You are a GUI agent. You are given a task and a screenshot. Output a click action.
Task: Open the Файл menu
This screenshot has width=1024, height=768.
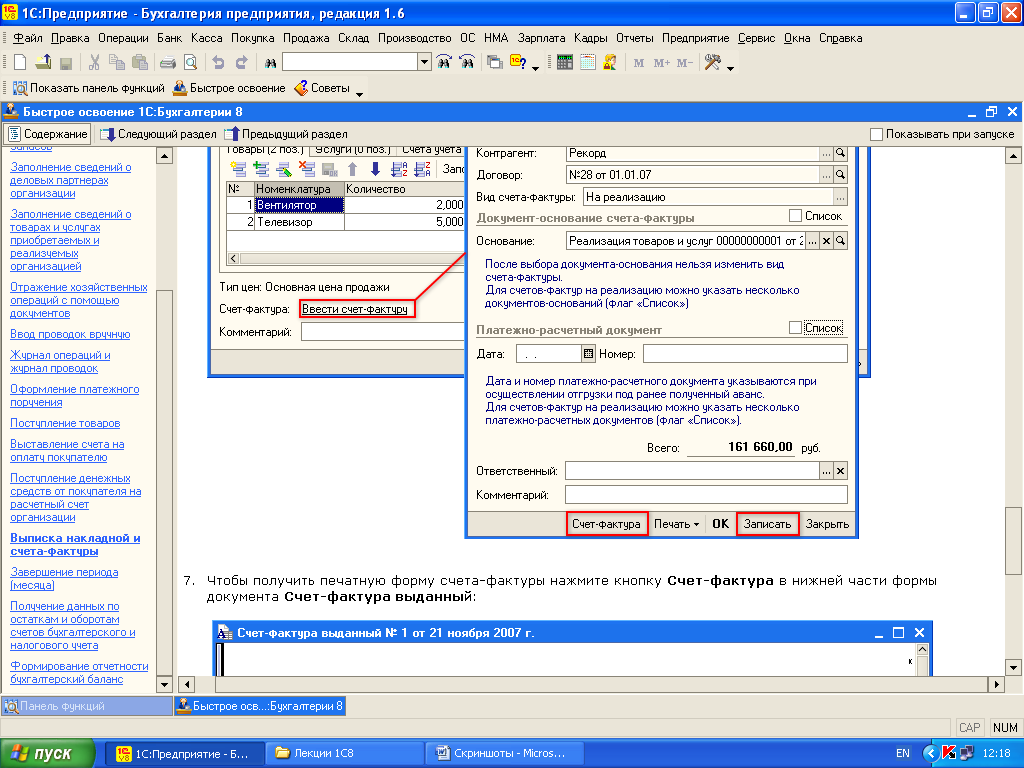[28, 38]
